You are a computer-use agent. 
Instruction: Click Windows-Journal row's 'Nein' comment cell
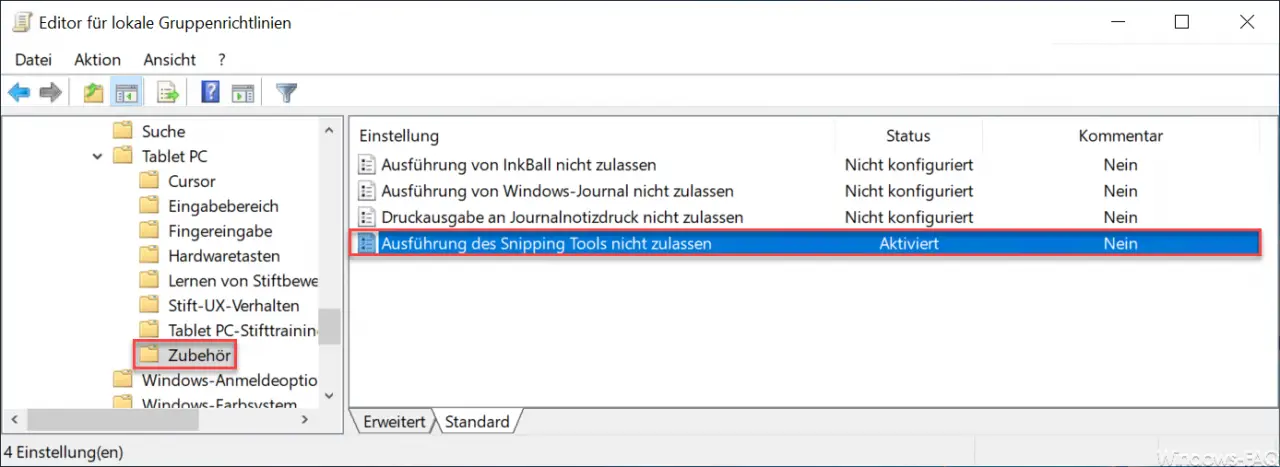pos(1120,190)
